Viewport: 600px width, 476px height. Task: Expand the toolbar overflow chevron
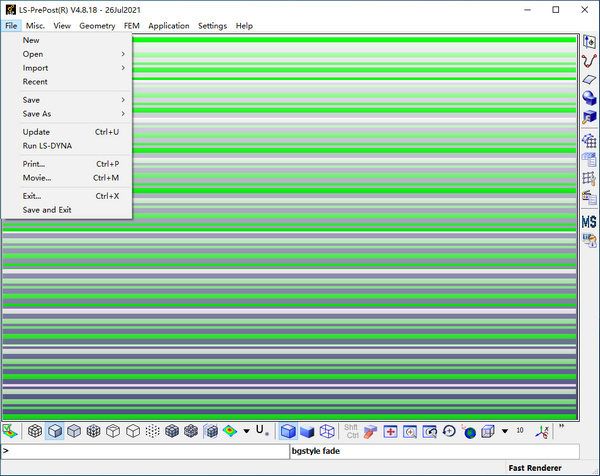coord(562,426)
